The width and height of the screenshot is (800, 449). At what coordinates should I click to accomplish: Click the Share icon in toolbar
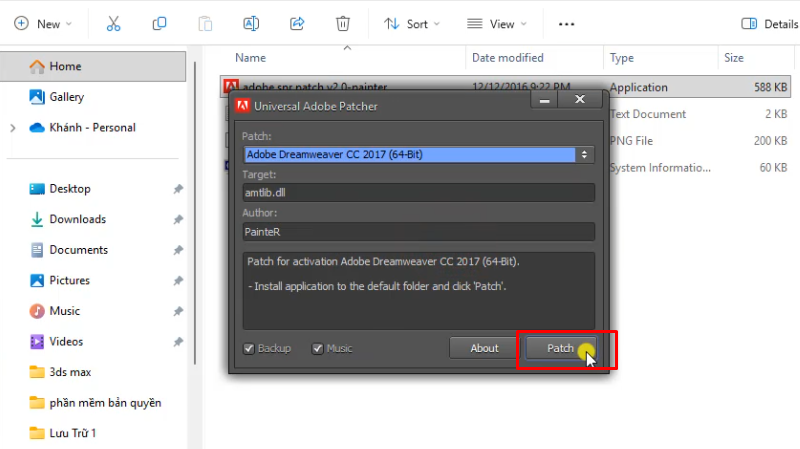pos(297,24)
